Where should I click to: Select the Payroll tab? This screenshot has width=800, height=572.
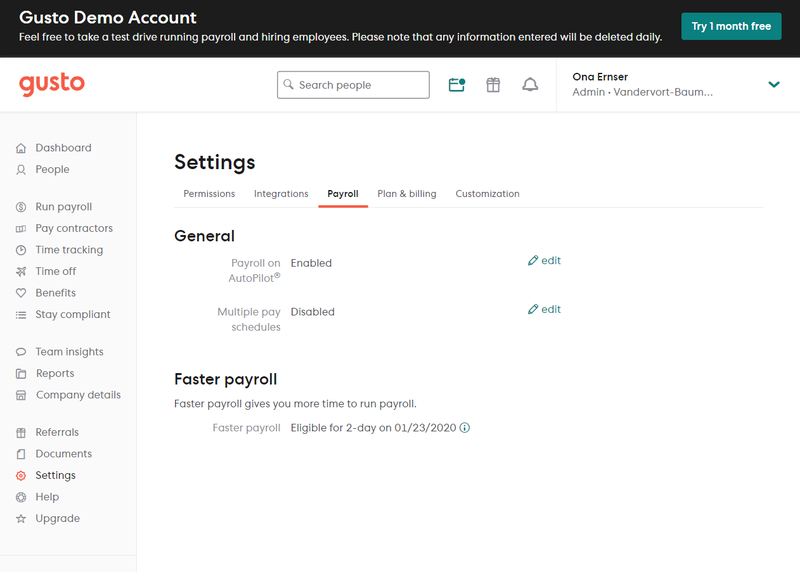[x=343, y=194]
